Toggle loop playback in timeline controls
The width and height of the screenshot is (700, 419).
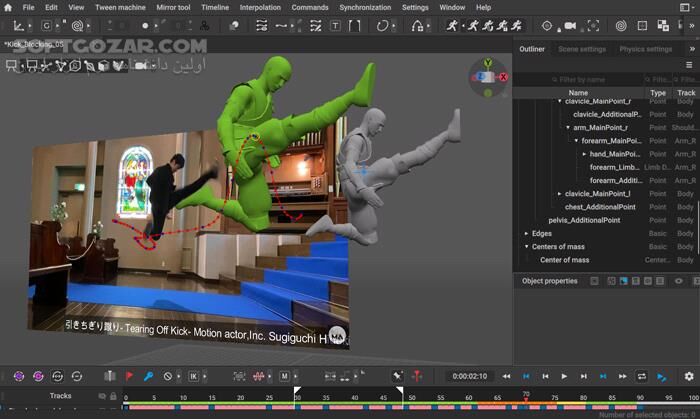click(641, 376)
